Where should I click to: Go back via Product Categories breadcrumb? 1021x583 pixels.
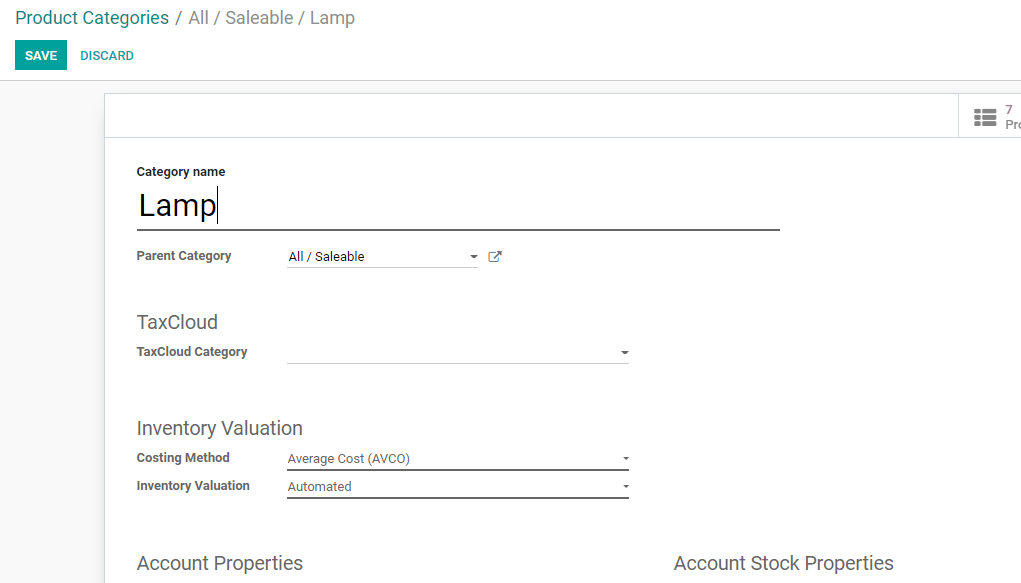92,18
